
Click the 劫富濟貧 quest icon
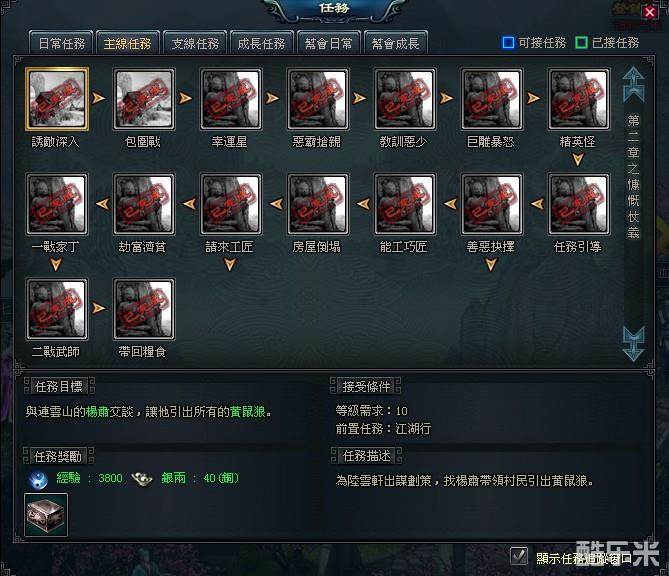[144, 204]
